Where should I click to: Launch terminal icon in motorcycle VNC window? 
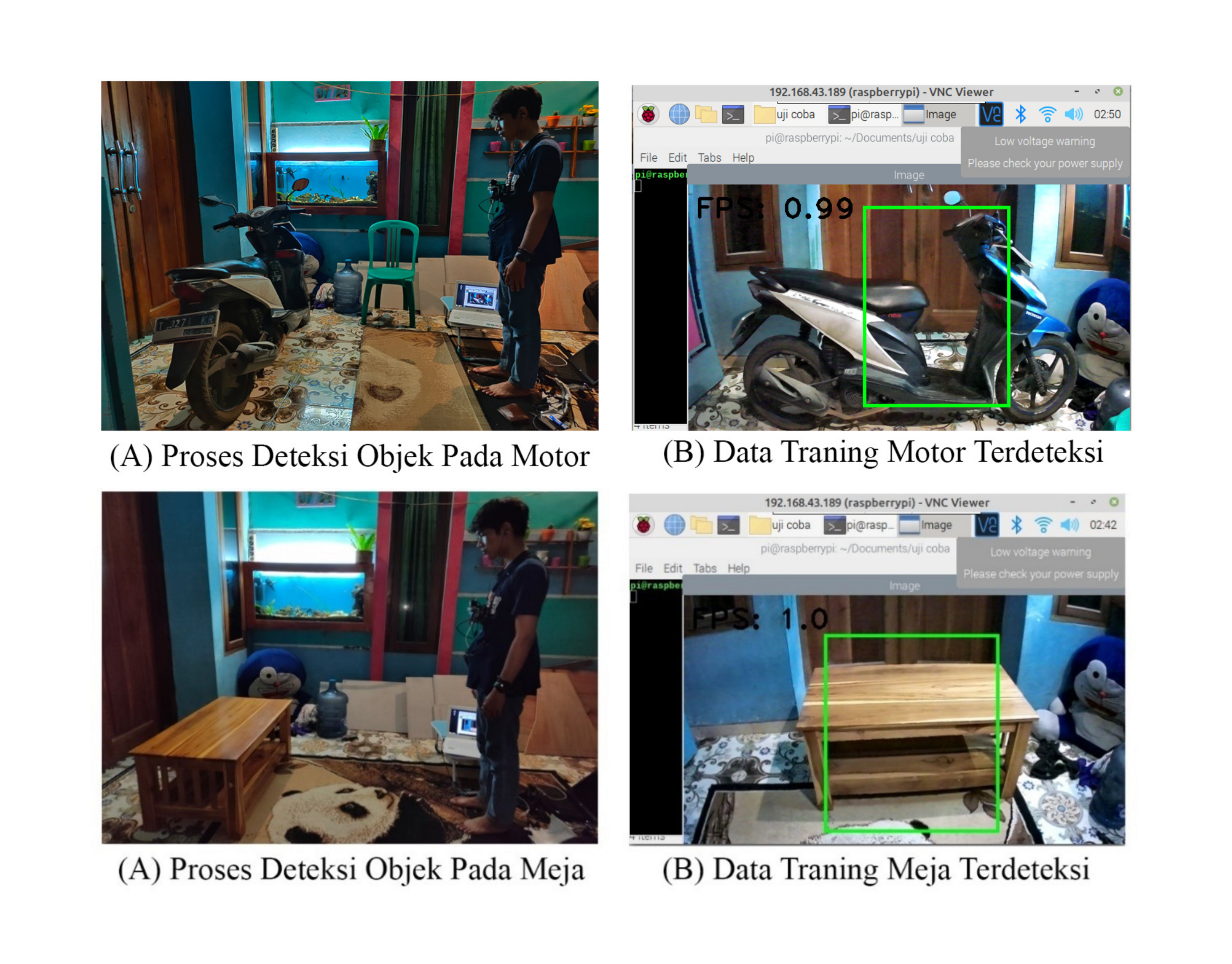click(x=733, y=115)
